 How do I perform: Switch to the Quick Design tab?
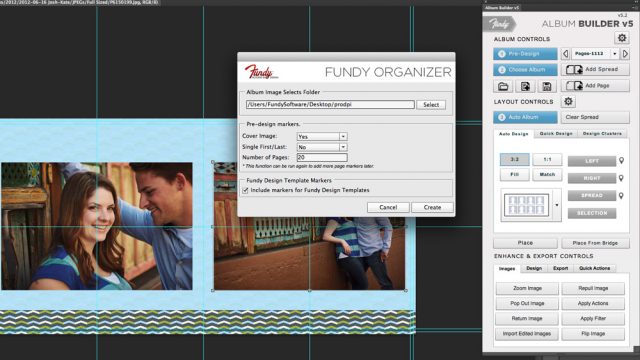(x=556, y=133)
